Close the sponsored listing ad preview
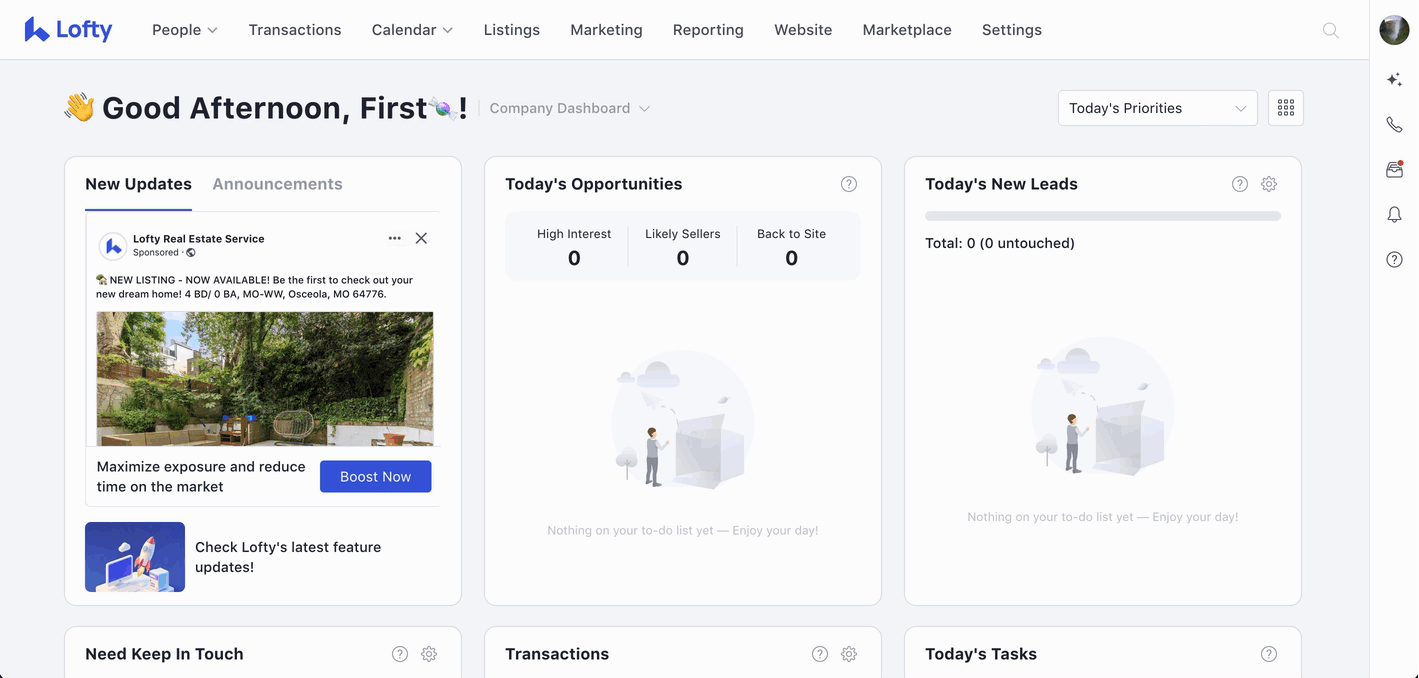Viewport: 1419px width, 678px height. (x=421, y=238)
